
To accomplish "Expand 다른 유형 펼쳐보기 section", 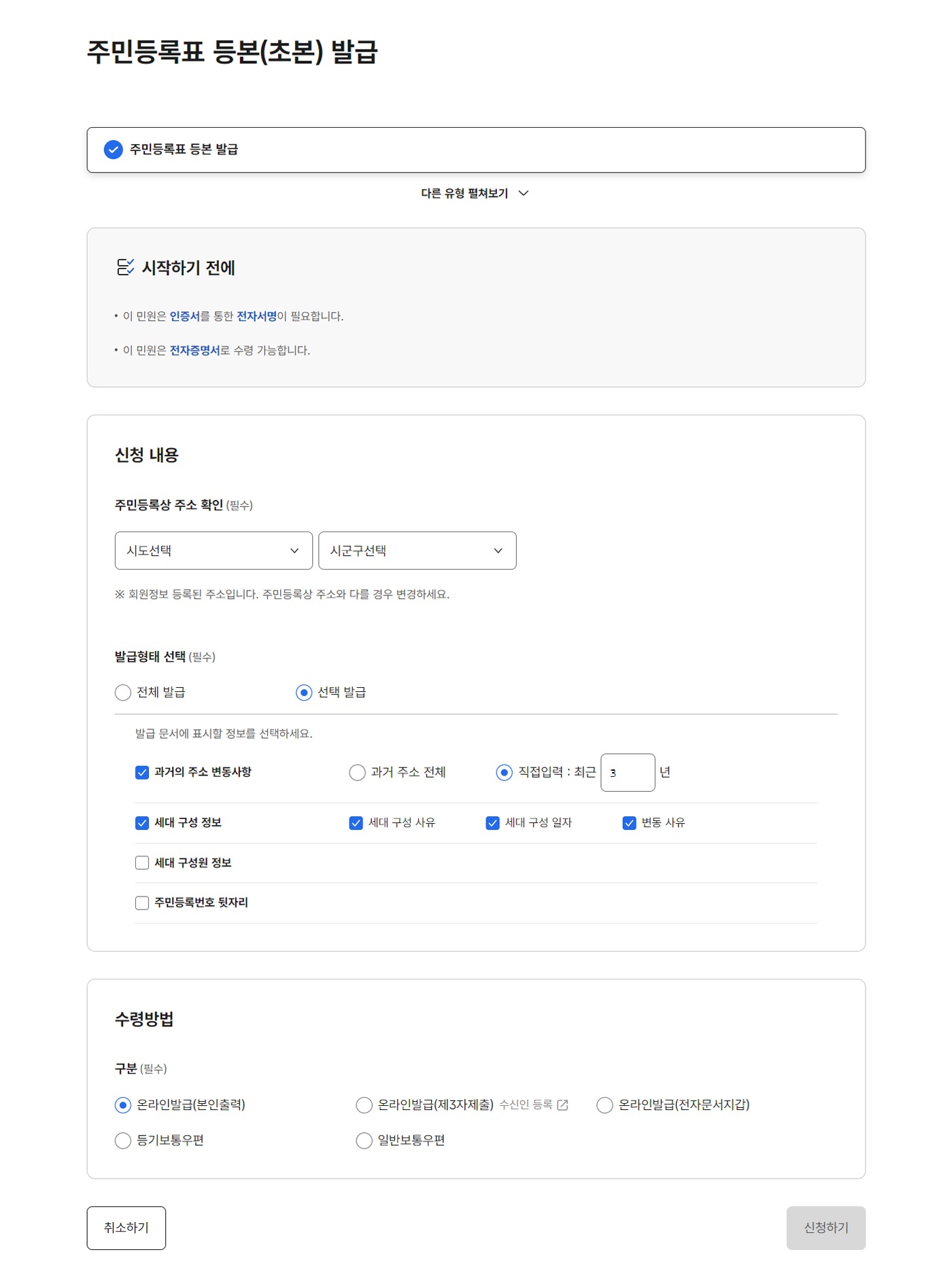I will 475,194.
